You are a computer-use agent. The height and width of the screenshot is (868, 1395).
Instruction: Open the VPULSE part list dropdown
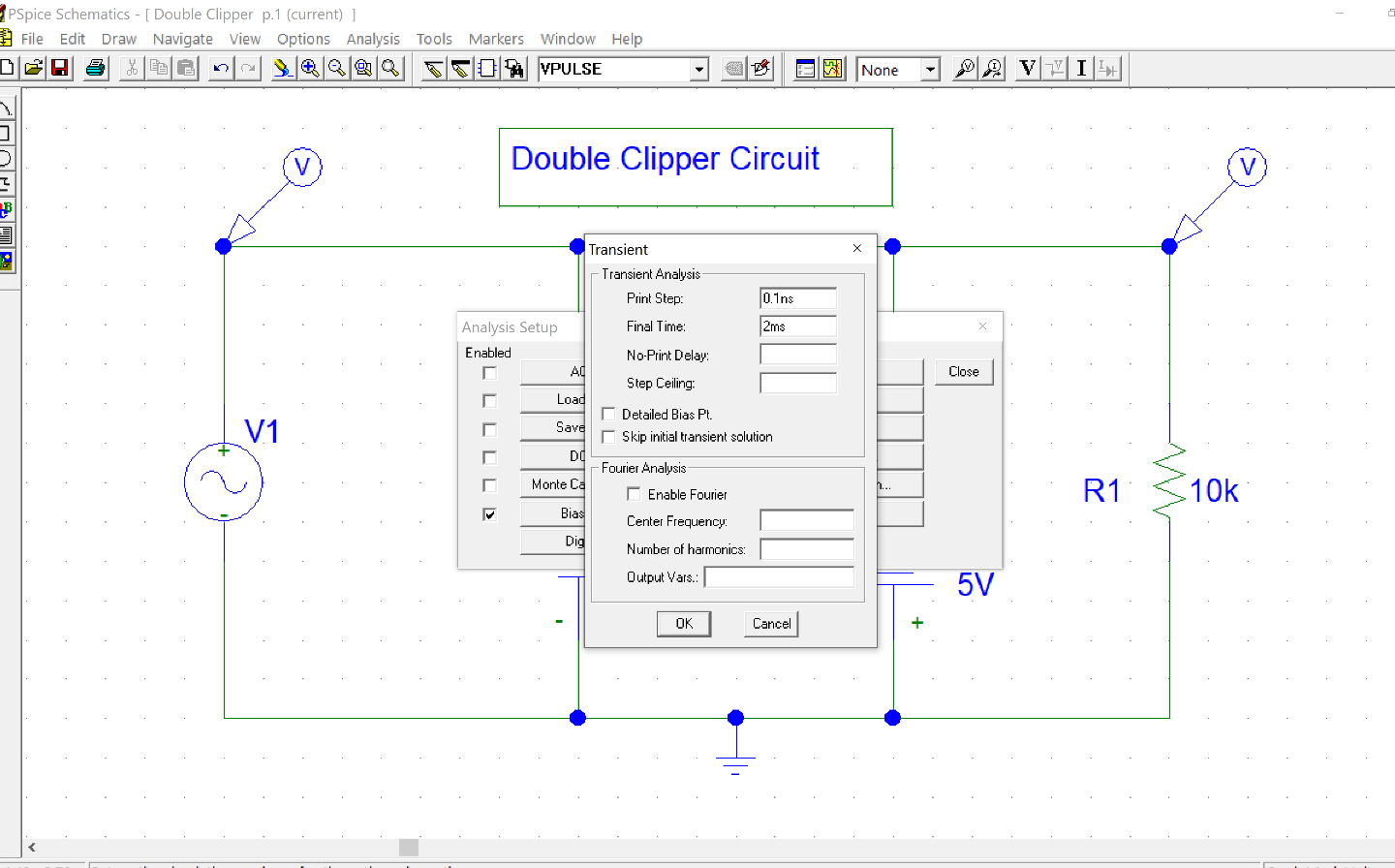pos(699,69)
